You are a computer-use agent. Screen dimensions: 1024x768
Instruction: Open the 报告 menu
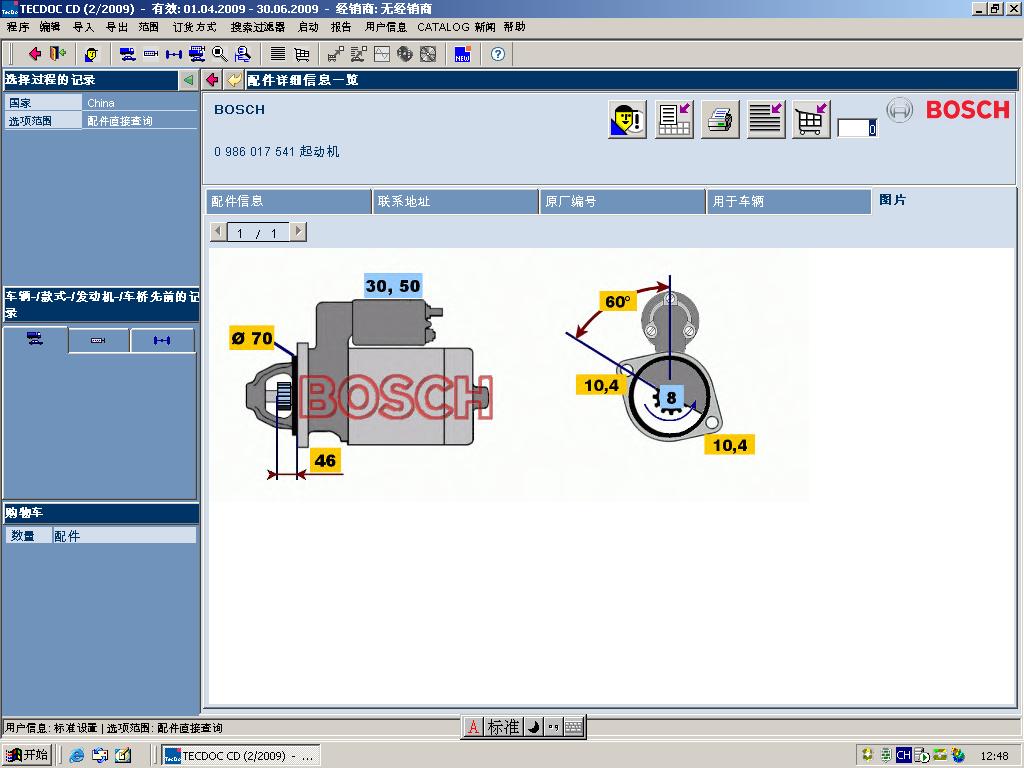pyautogui.click(x=341, y=27)
